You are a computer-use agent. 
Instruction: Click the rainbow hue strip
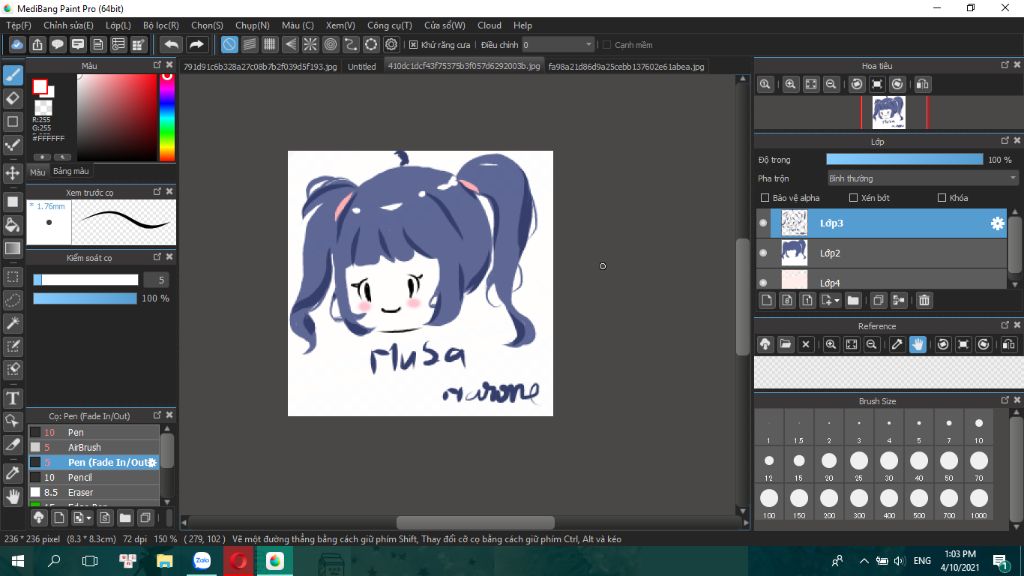(x=167, y=117)
